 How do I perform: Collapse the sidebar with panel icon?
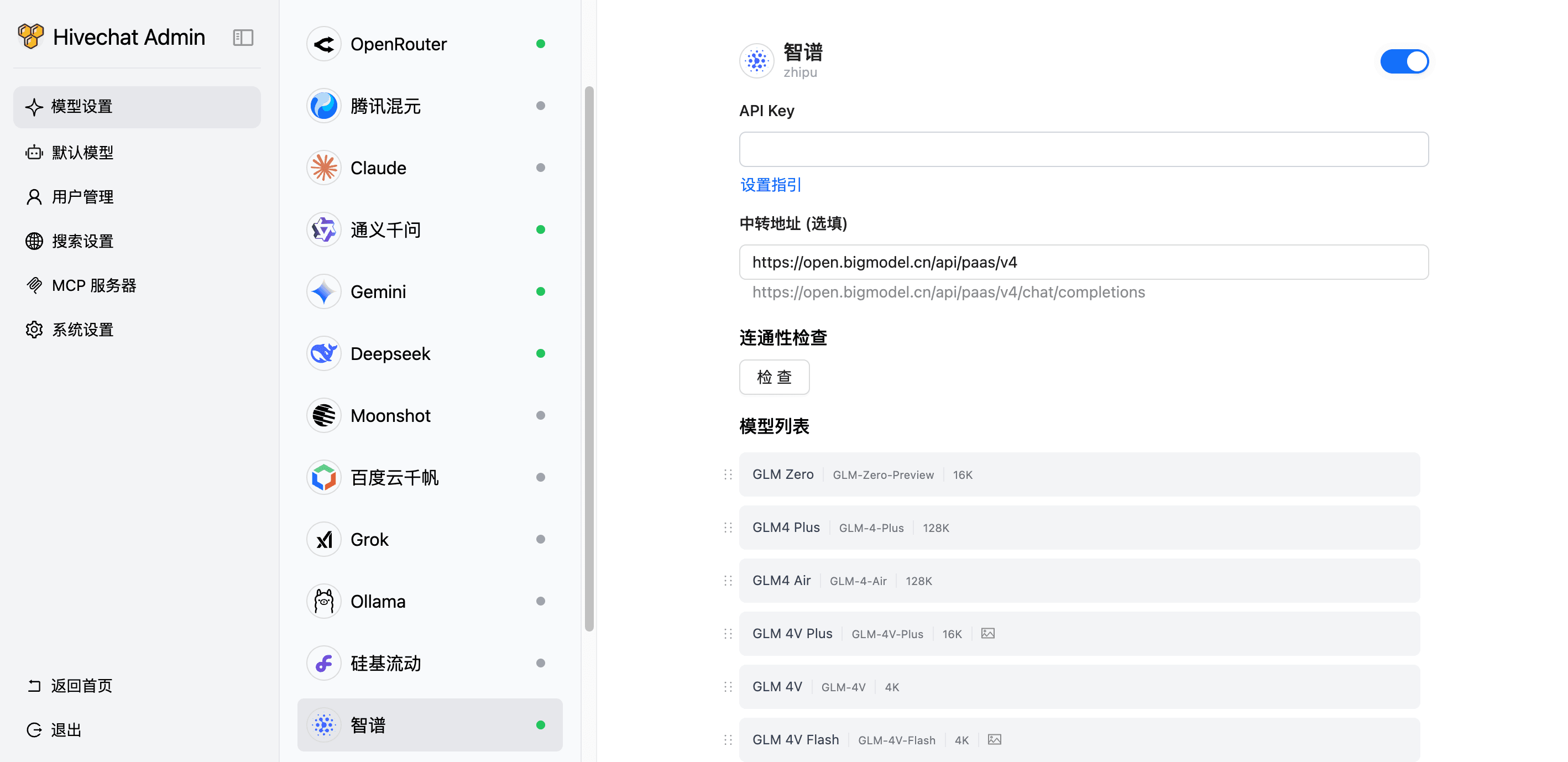pyautogui.click(x=243, y=38)
